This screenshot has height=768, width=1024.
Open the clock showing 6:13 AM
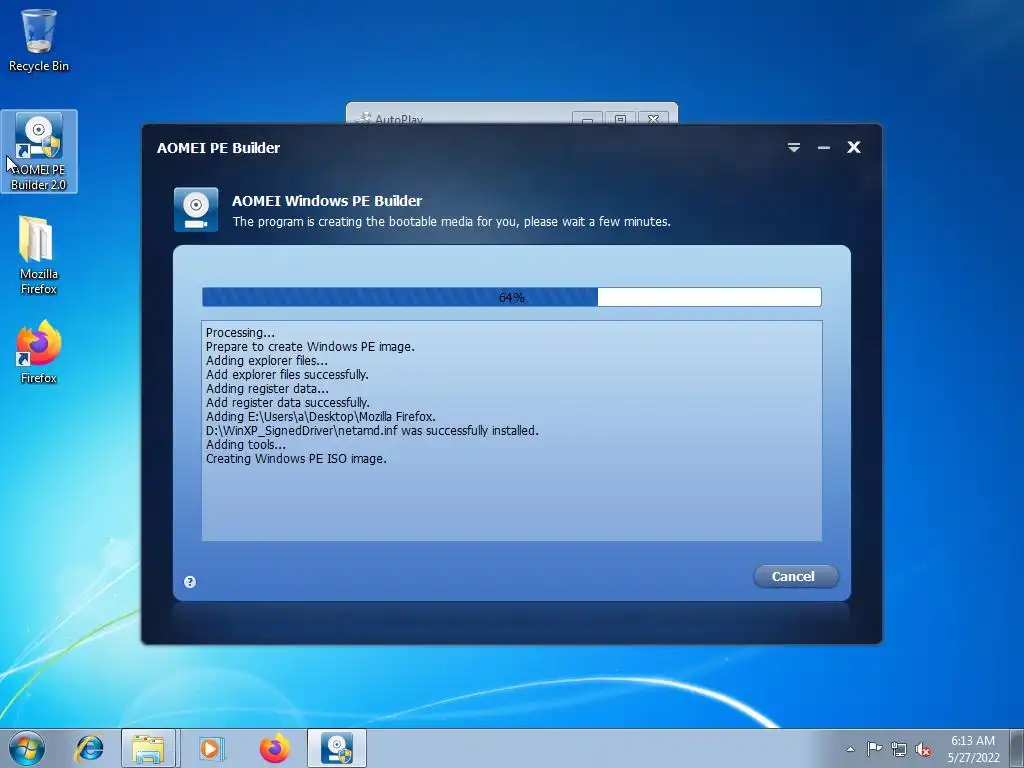(973, 749)
